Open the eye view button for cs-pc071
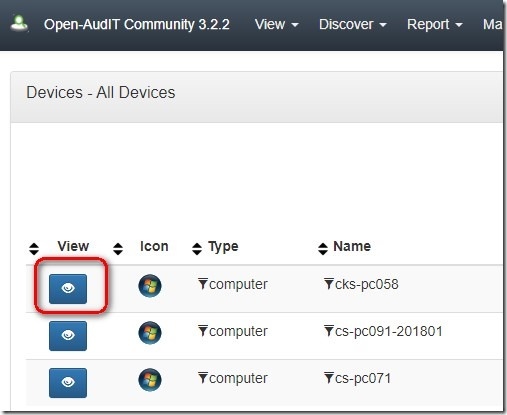The image size is (507, 415). point(68,383)
